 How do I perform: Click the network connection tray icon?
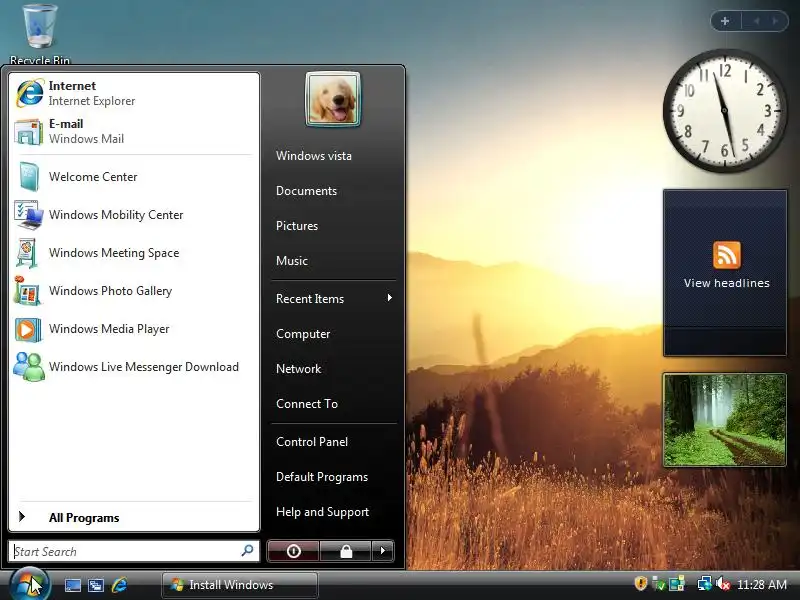tap(704, 583)
